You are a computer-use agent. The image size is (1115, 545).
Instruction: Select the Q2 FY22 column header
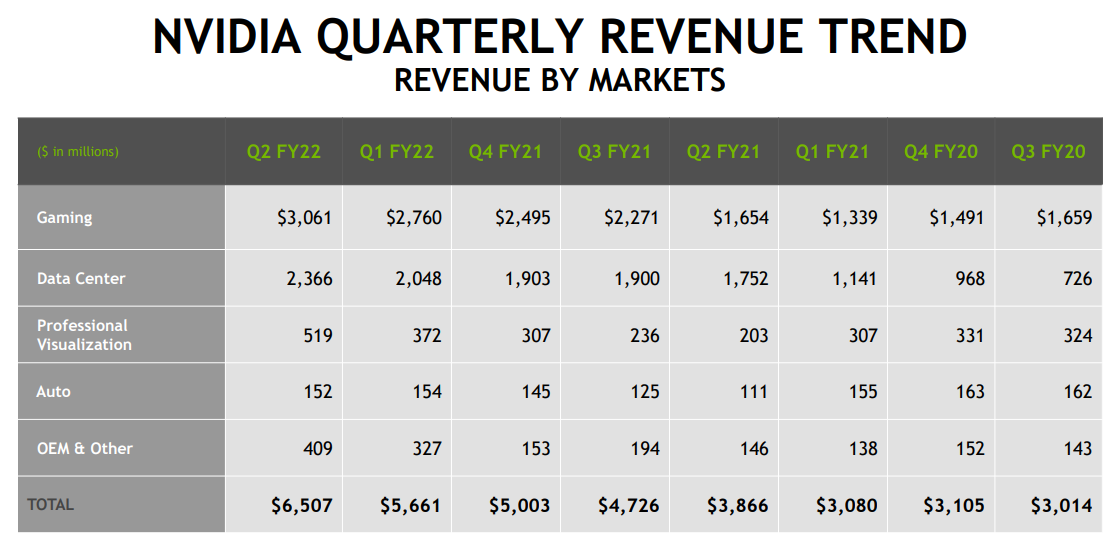click(284, 152)
